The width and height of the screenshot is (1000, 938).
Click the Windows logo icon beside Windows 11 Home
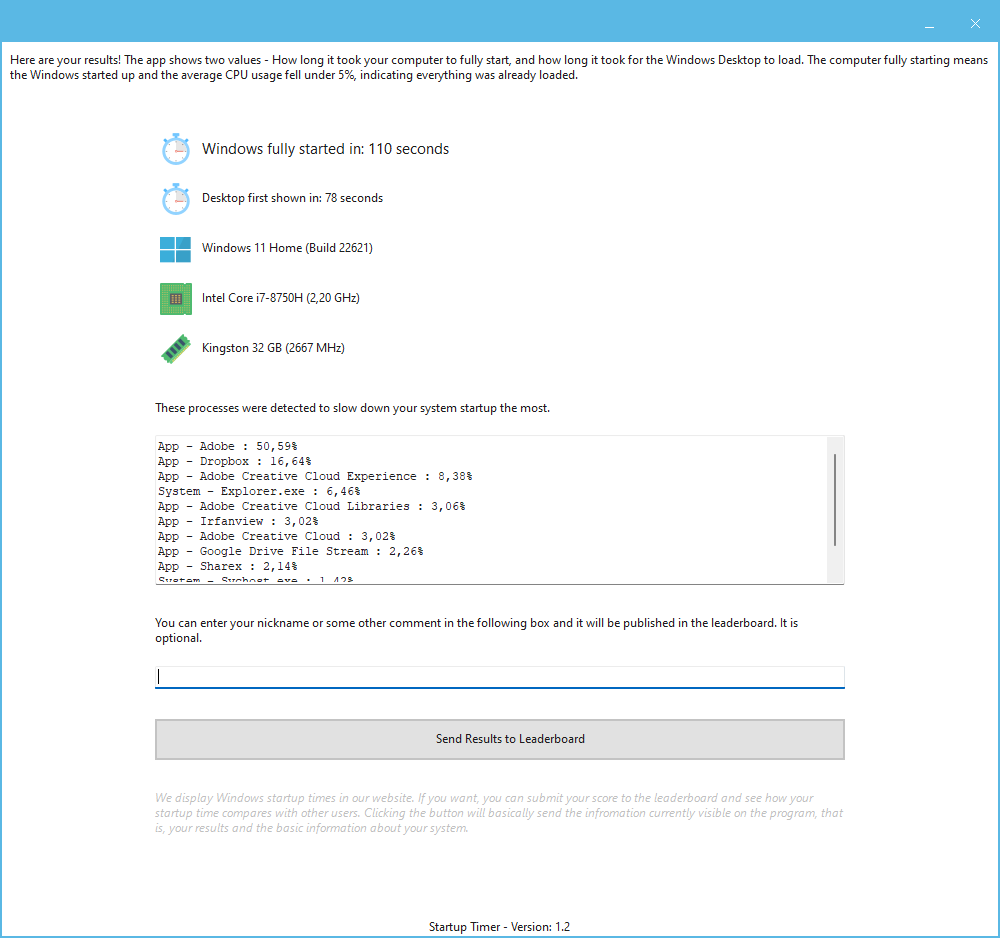pos(175,249)
